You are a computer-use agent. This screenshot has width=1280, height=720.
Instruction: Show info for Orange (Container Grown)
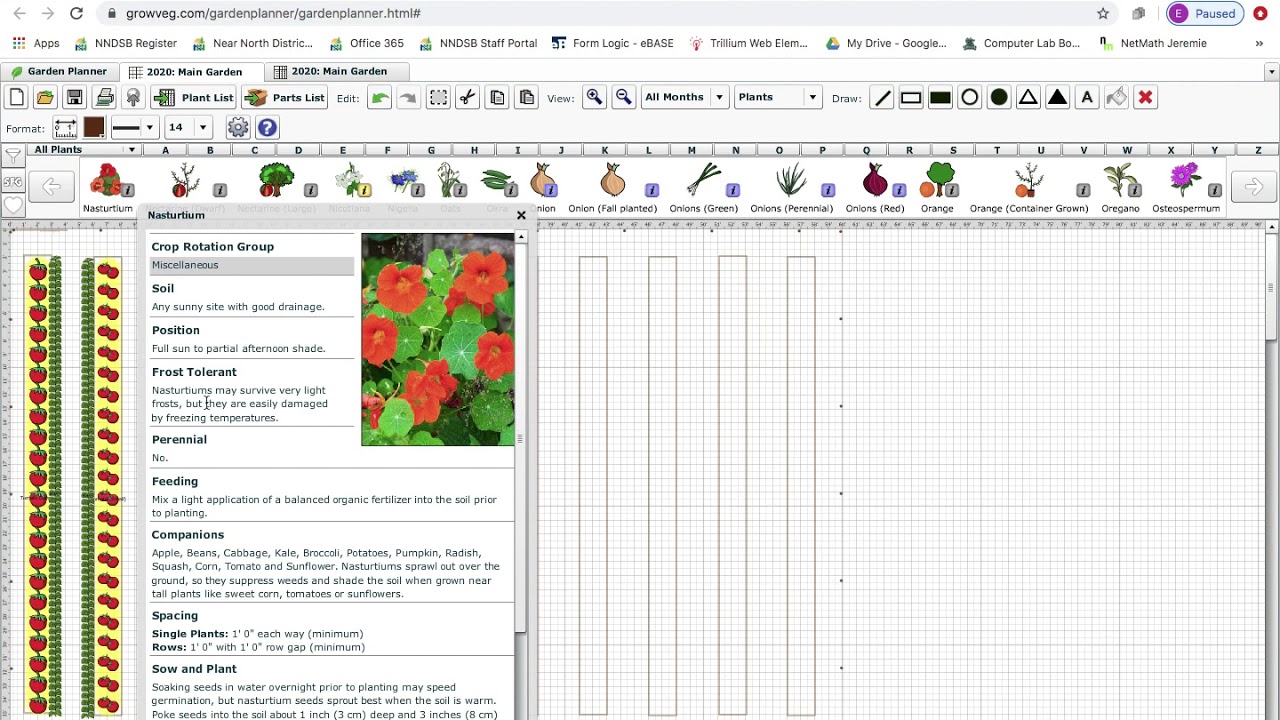pos(1083,190)
